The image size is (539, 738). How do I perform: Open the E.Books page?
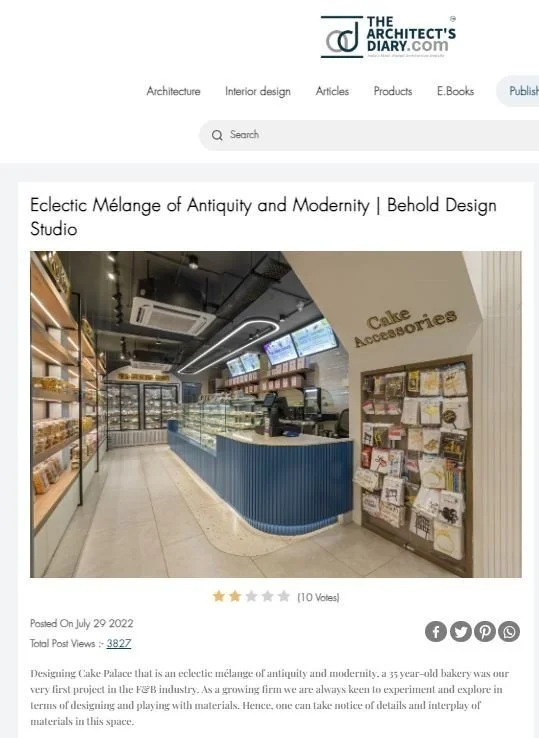pyautogui.click(x=455, y=91)
